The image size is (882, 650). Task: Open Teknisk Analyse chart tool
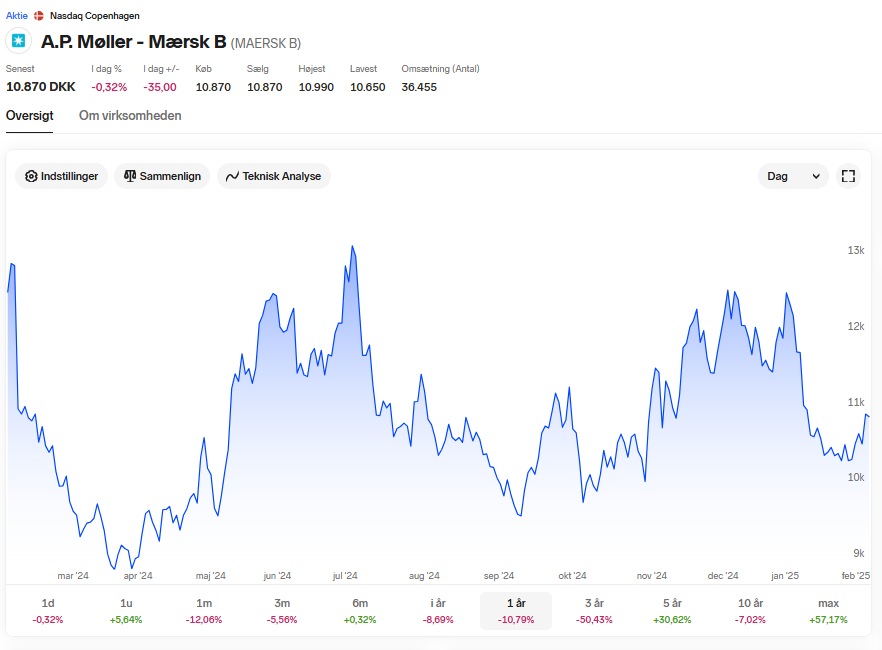(x=273, y=176)
